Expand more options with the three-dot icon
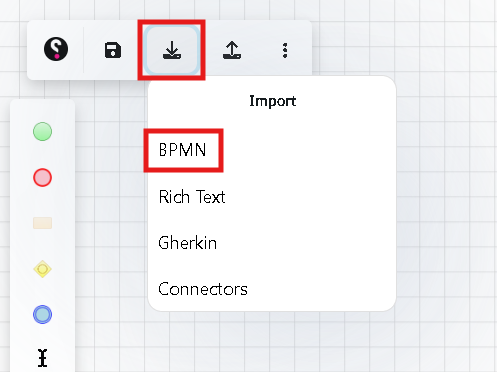The width and height of the screenshot is (497, 372). (x=285, y=50)
